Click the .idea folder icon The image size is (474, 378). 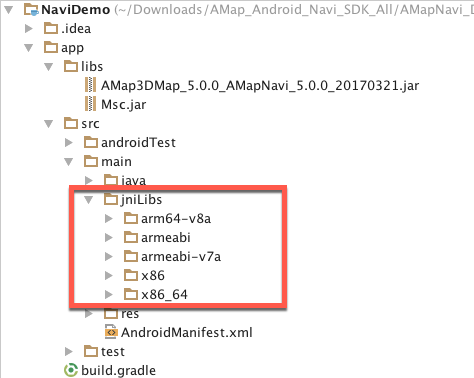point(51,28)
